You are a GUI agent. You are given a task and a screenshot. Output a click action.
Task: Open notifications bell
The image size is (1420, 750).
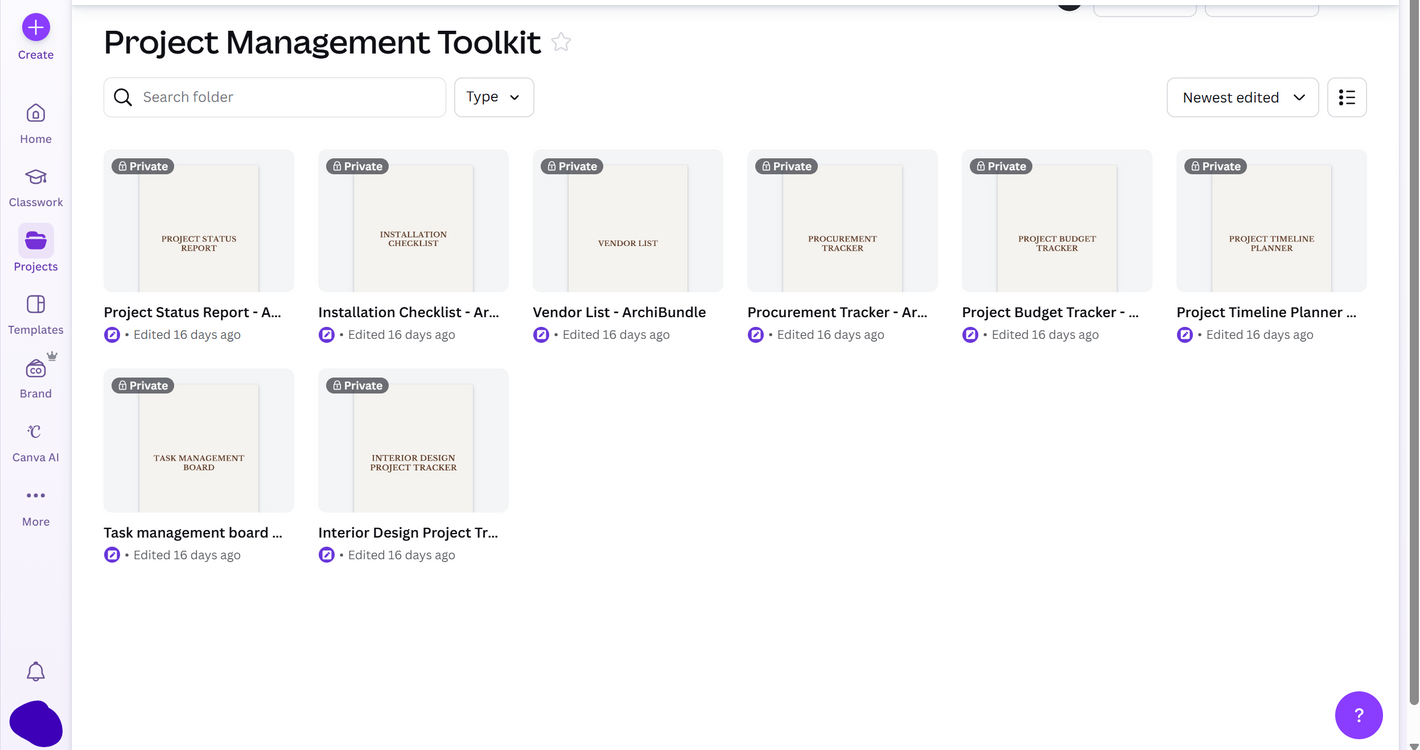tap(36, 671)
